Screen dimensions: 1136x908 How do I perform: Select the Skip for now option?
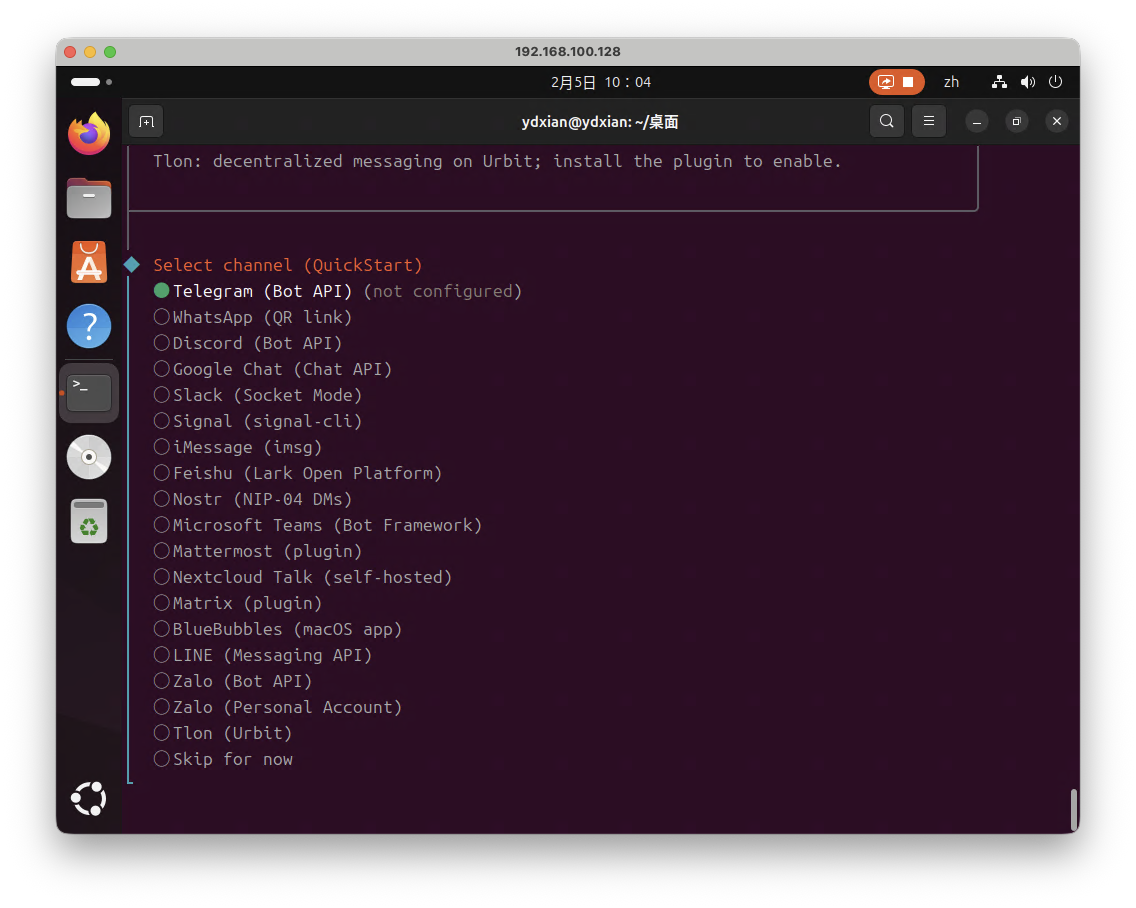click(x=162, y=759)
